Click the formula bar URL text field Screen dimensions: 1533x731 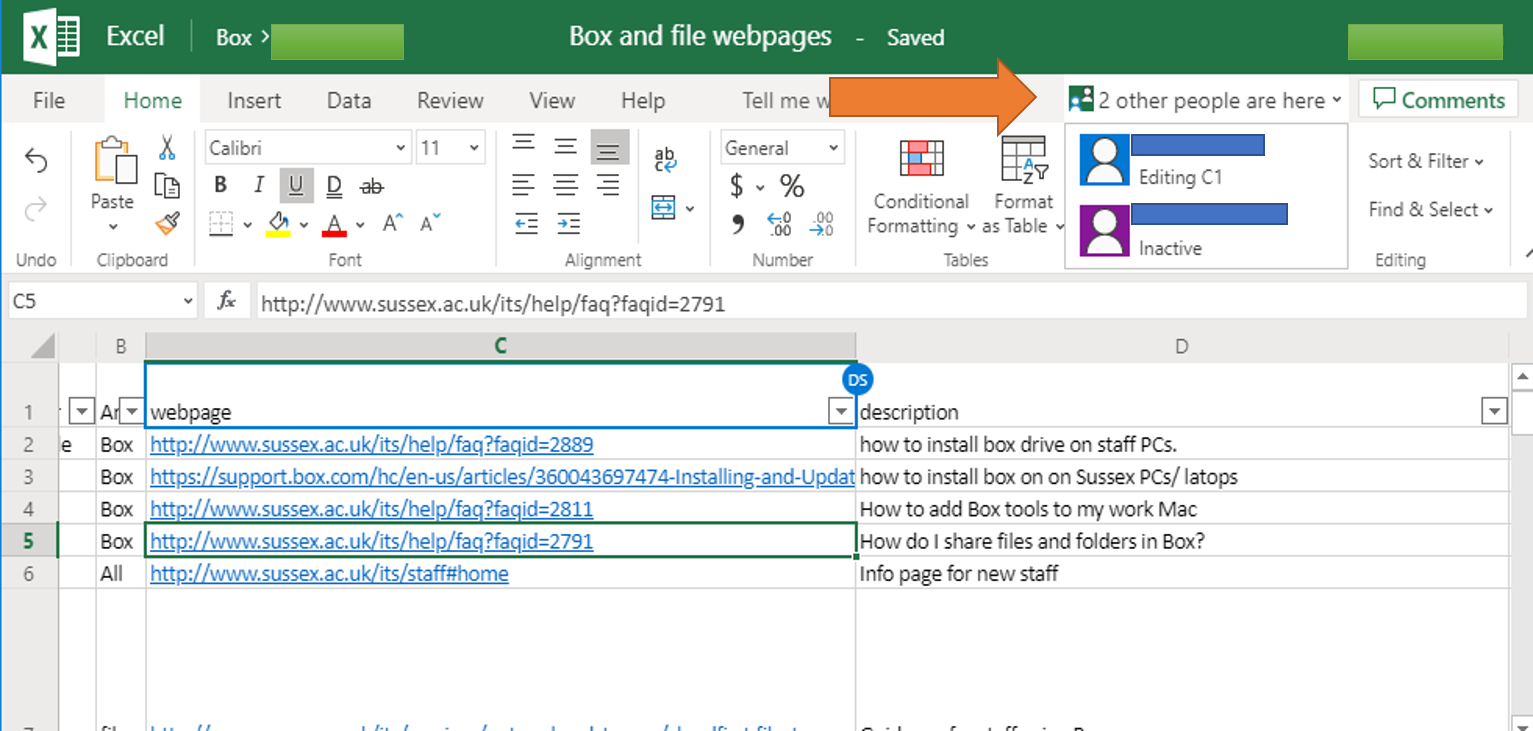pos(889,301)
